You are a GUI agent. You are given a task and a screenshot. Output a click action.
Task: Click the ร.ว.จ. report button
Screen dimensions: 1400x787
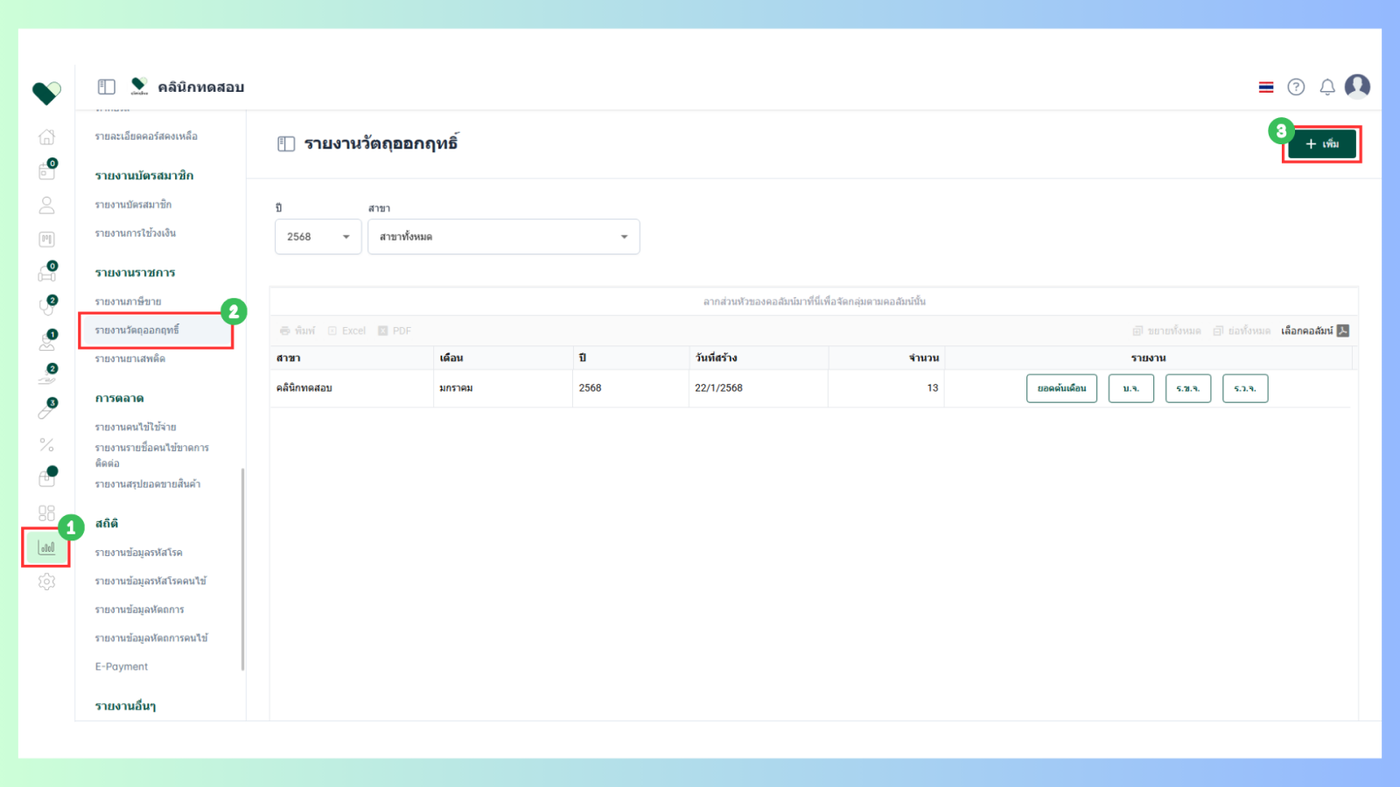[1245, 388]
